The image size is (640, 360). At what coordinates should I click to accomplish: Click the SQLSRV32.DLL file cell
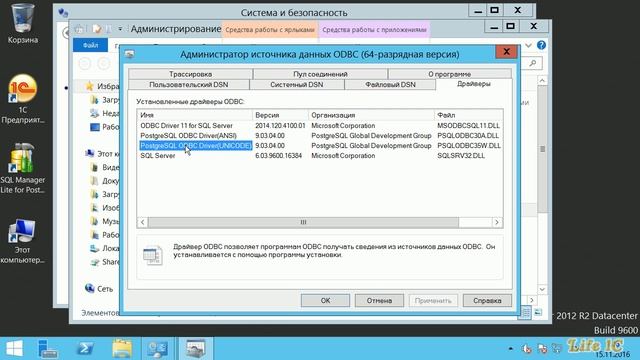[461, 156]
